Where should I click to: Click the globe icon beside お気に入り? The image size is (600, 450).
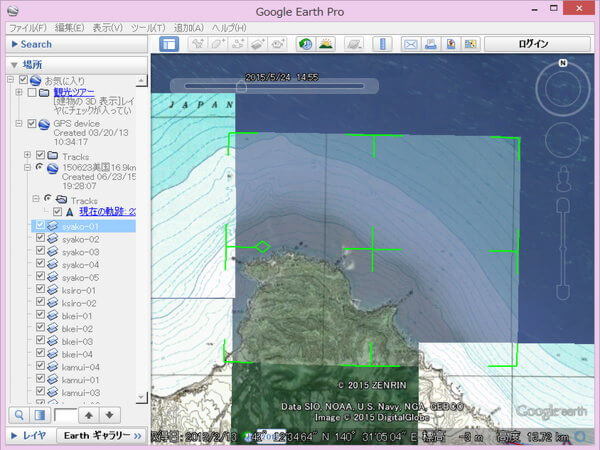tap(36, 80)
